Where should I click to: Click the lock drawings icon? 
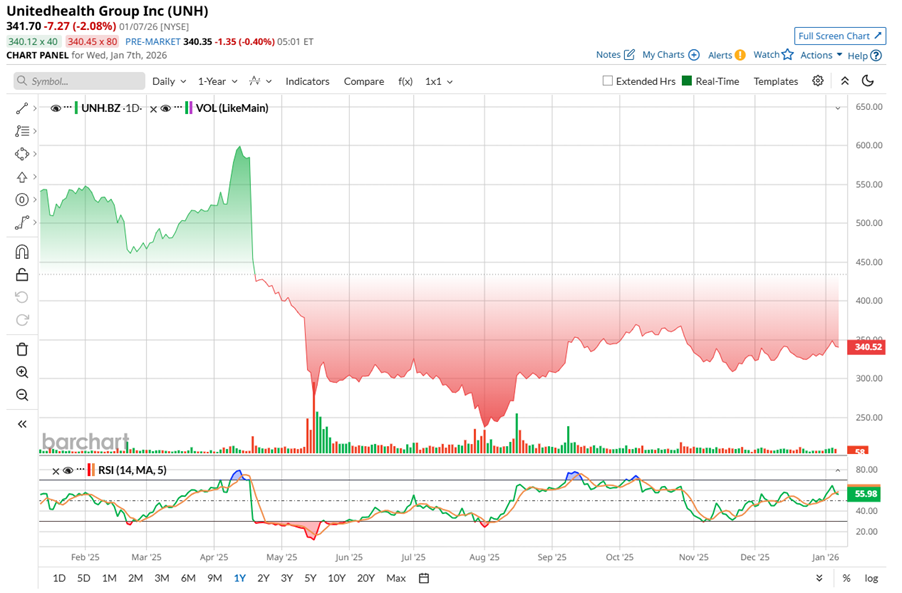coord(22,274)
